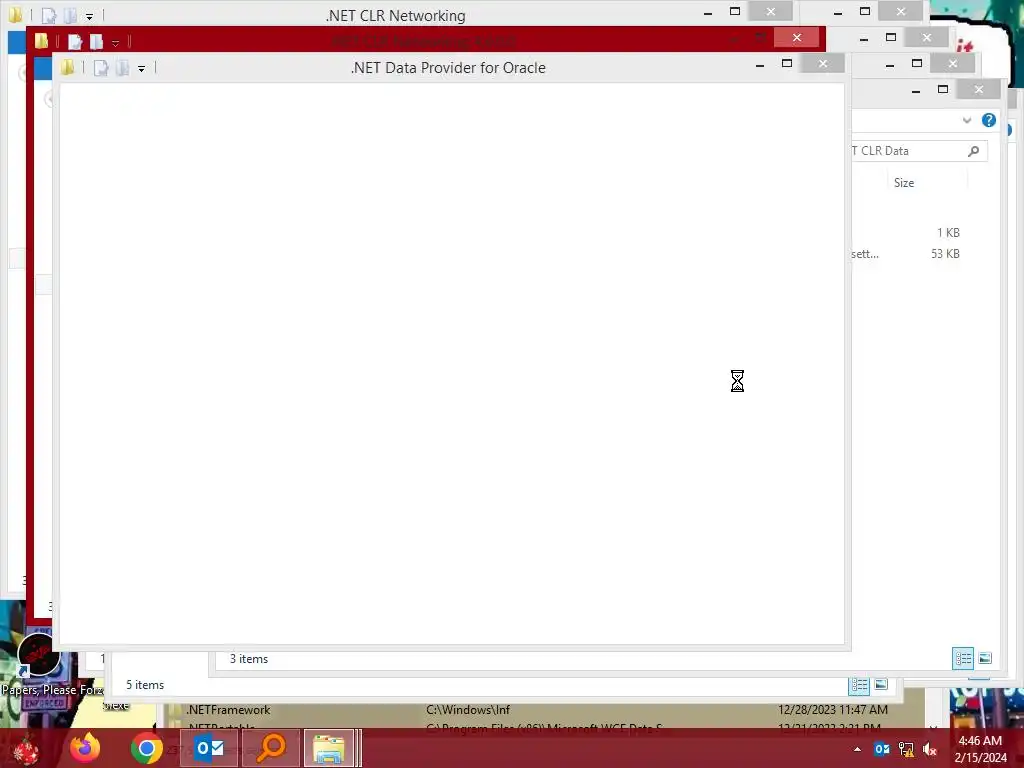
Task: Click the muted volume tray icon
Action: coord(930,749)
